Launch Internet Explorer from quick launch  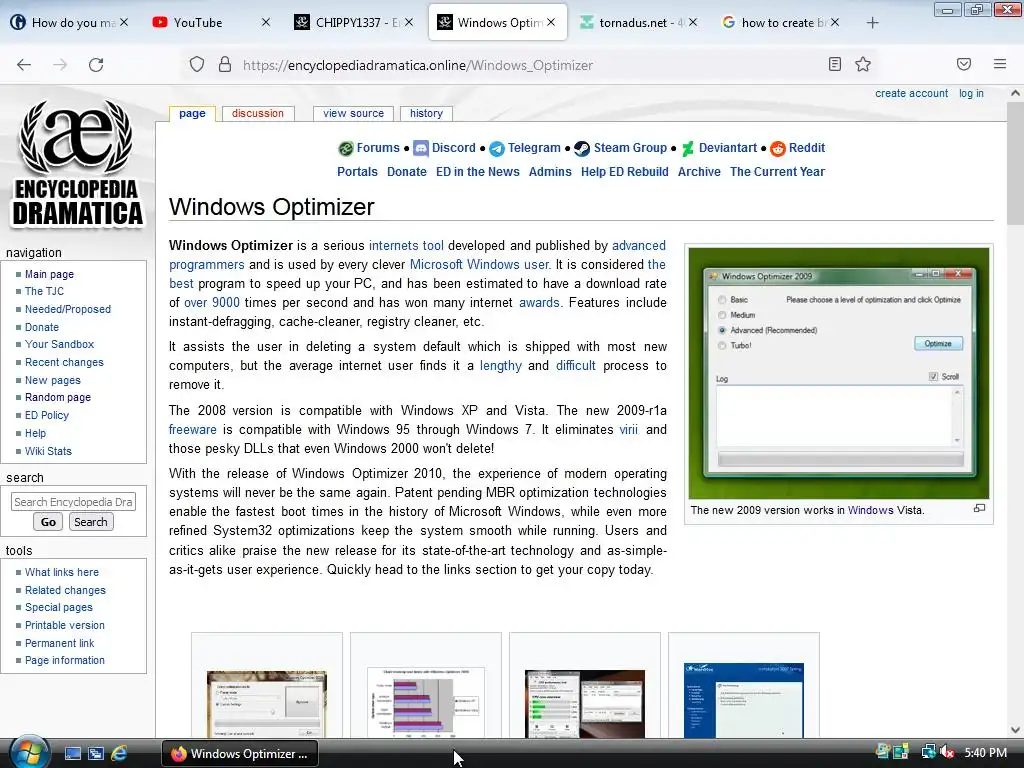pyautogui.click(x=119, y=753)
